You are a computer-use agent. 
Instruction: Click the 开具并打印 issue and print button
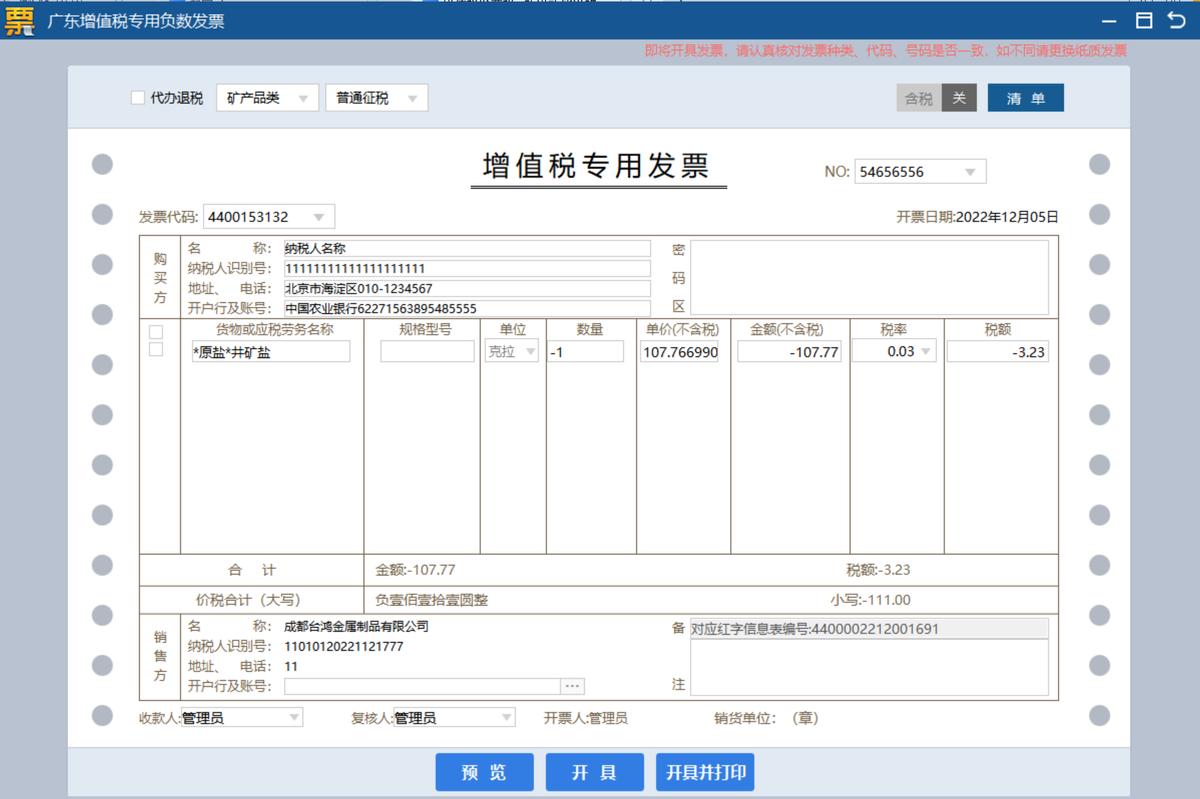(x=704, y=771)
